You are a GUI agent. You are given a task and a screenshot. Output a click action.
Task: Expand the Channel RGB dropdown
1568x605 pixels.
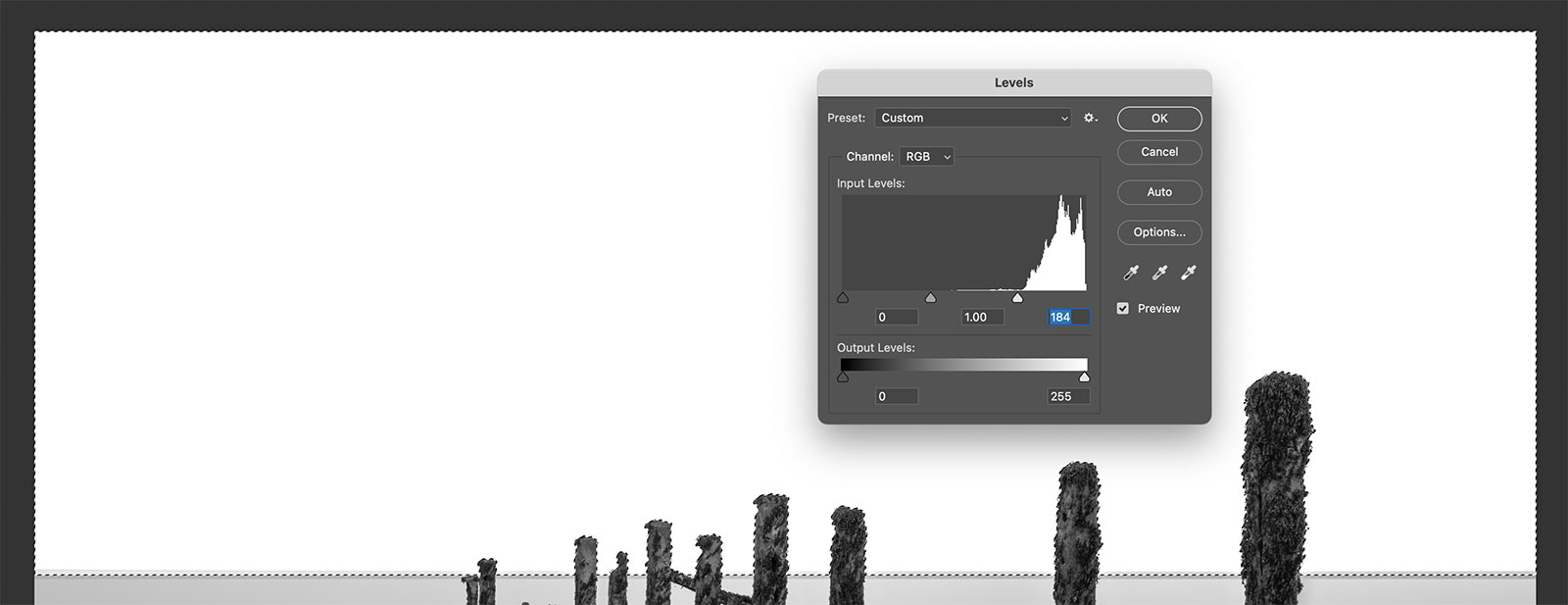pyautogui.click(x=926, y=157)
